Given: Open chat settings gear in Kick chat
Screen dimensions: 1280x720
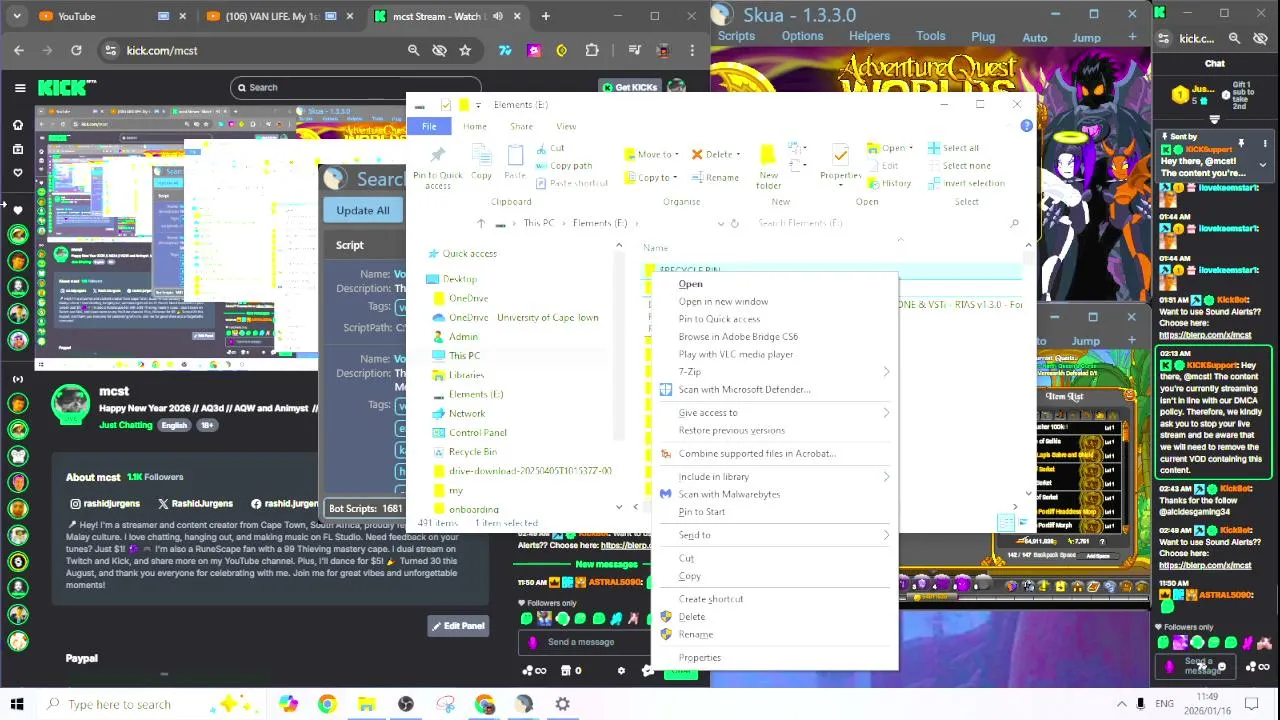Looking at the screenshot, I should tap(621, 670).
